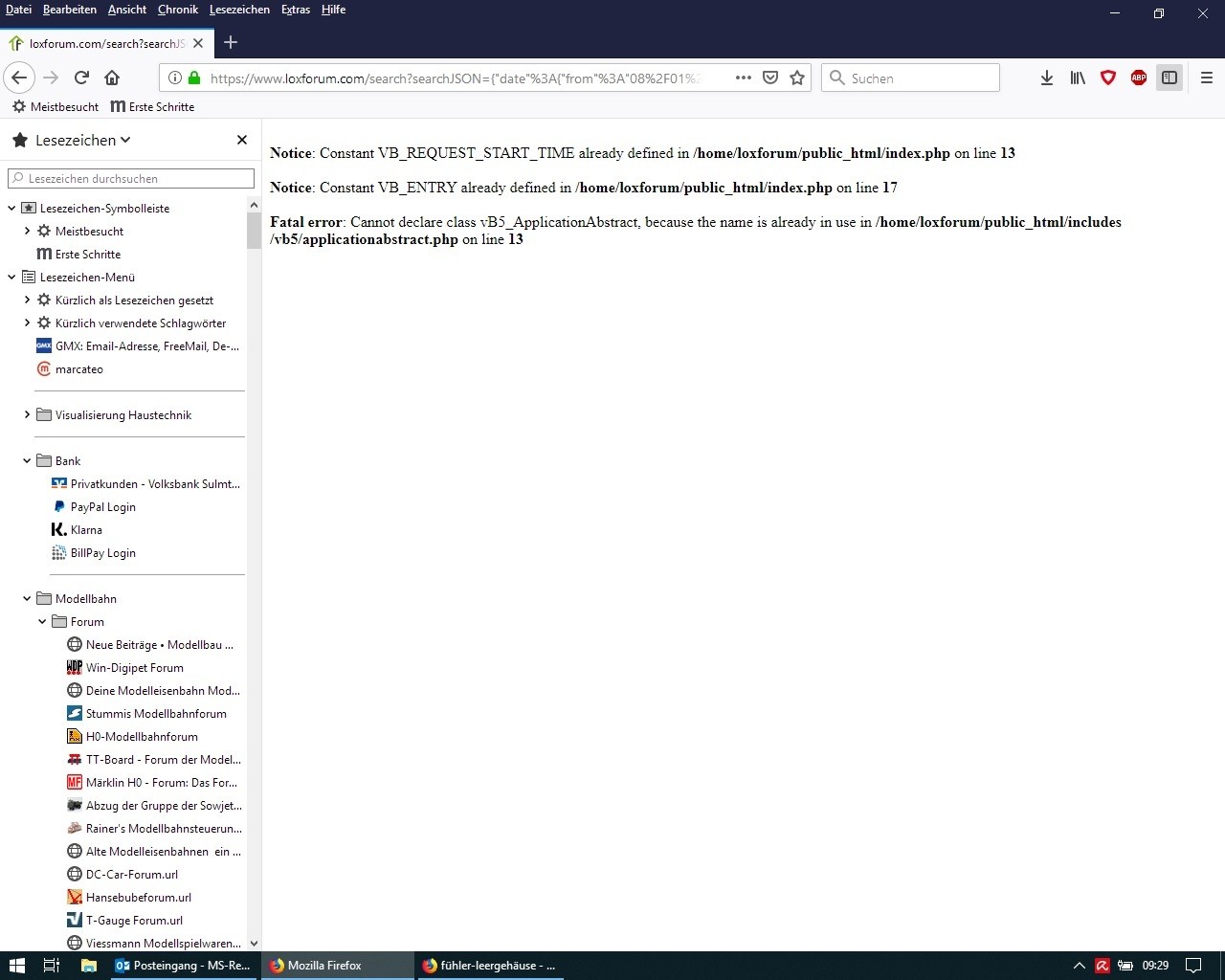Switch to Posteingang Outlook taskbar window
The width and height of the screenshot is (1225, 980).
click(182, 966)
